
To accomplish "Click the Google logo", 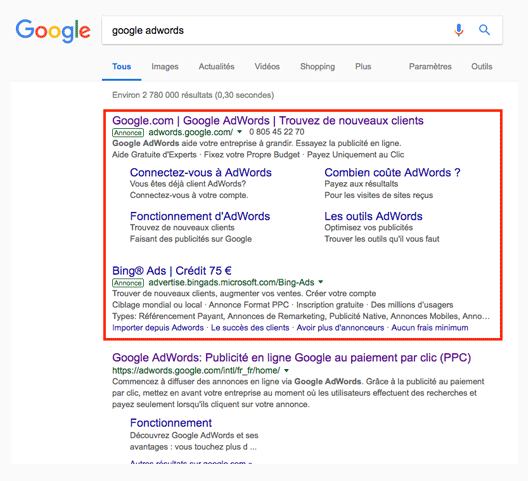I will point(53,31).
